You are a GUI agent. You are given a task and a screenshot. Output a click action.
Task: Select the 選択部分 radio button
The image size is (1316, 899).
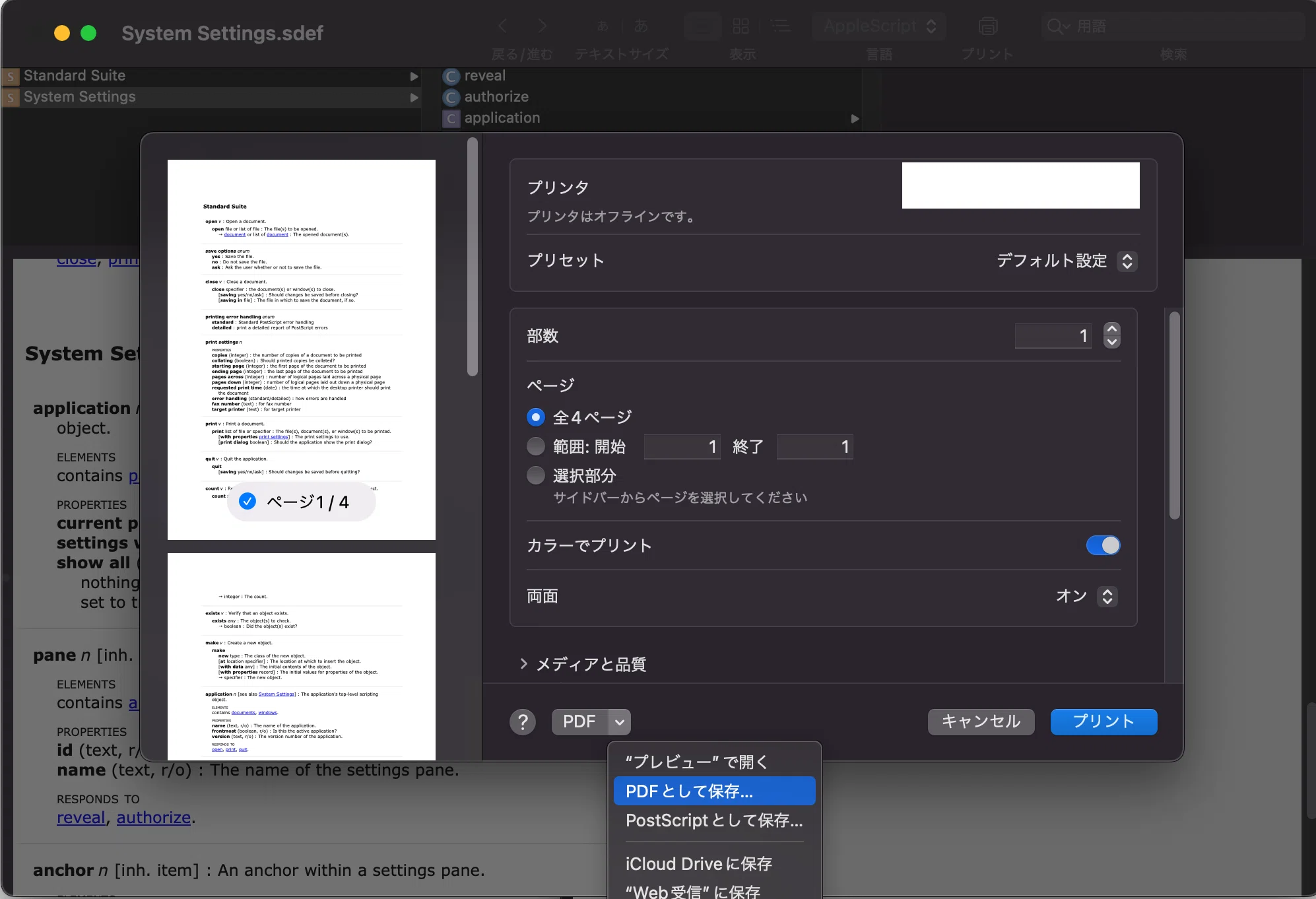click(536, 475)
